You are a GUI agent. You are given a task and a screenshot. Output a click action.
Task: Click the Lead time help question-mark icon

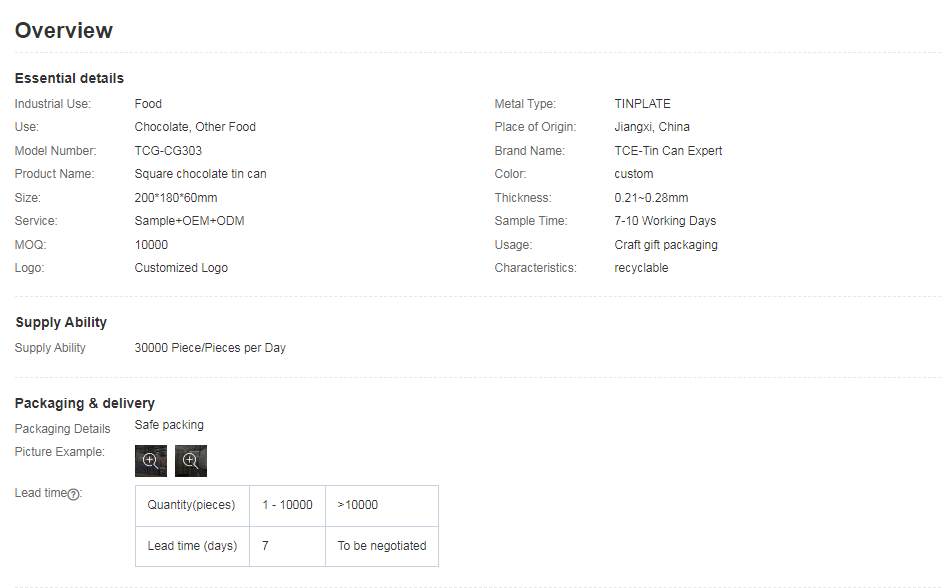[73, 494]
